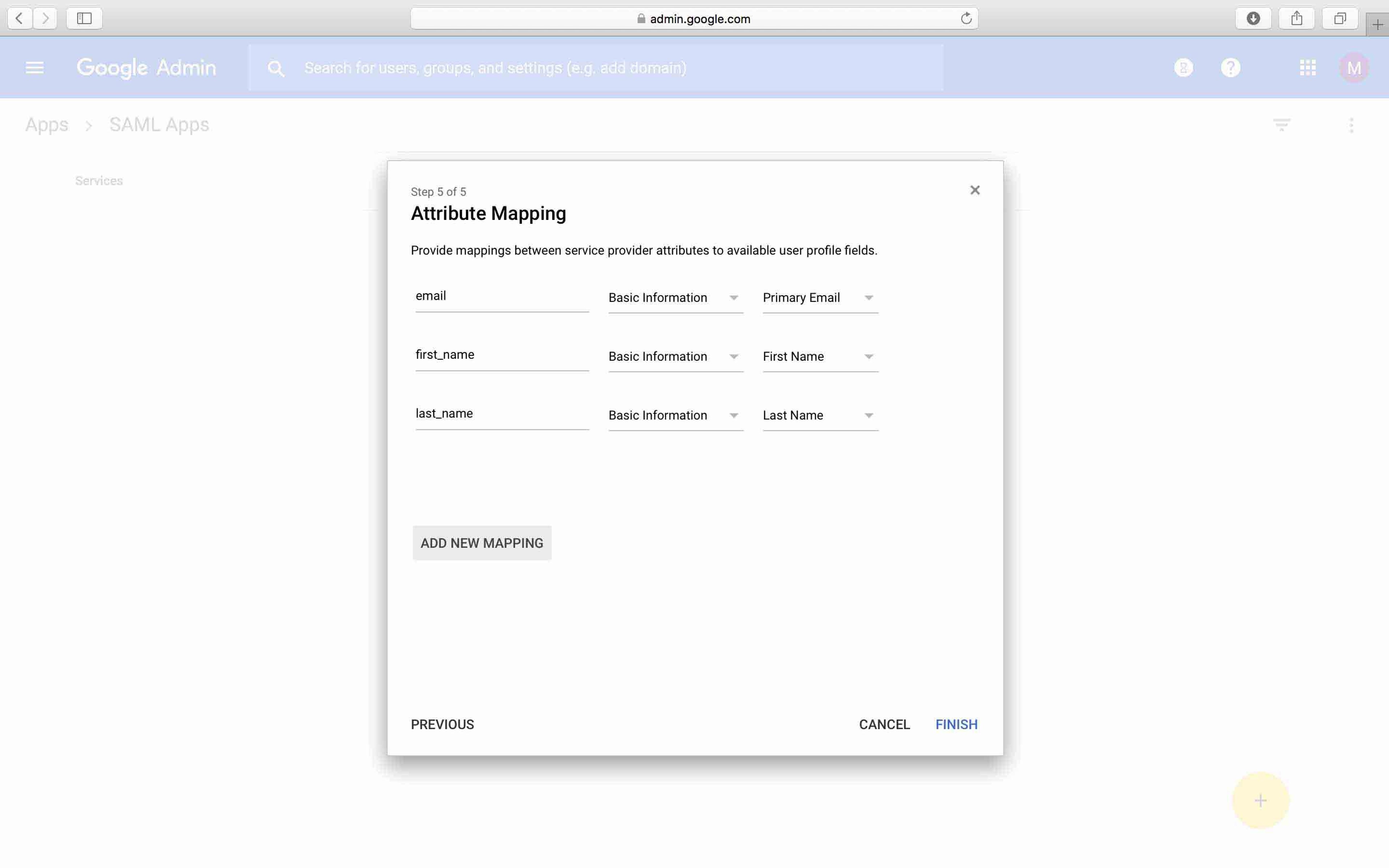Open the Google apps grid launcher

click(1308, 68)
